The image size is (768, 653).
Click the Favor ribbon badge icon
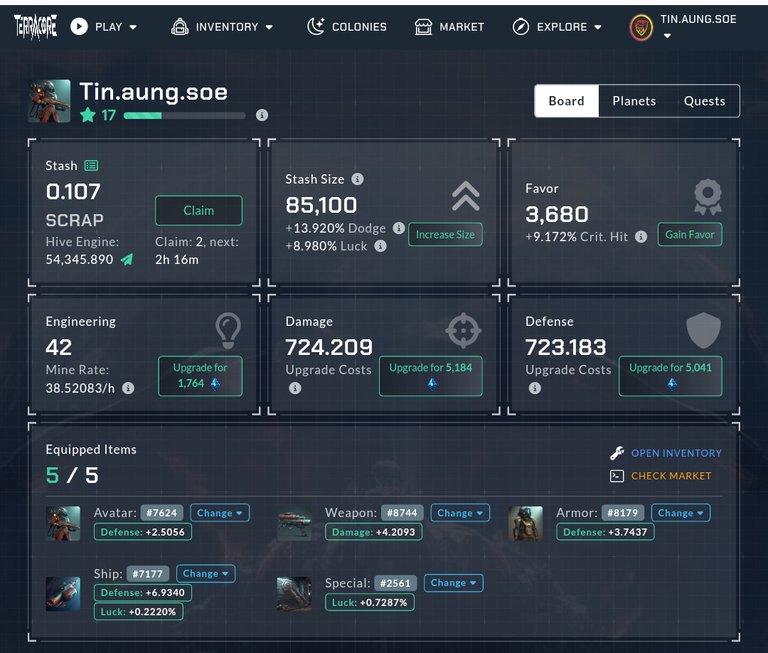point(708,197)
